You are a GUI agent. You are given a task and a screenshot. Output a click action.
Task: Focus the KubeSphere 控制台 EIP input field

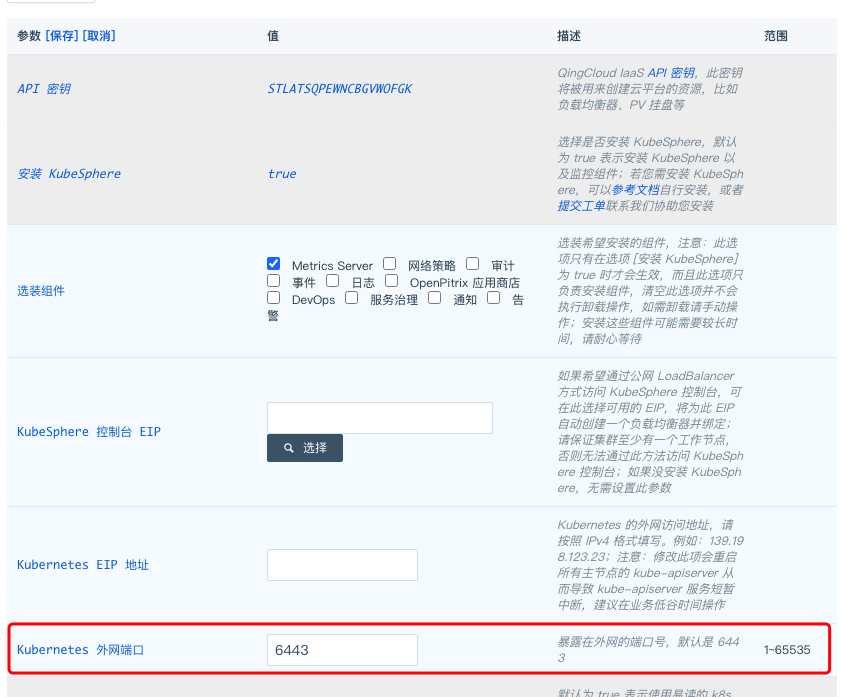380,418
